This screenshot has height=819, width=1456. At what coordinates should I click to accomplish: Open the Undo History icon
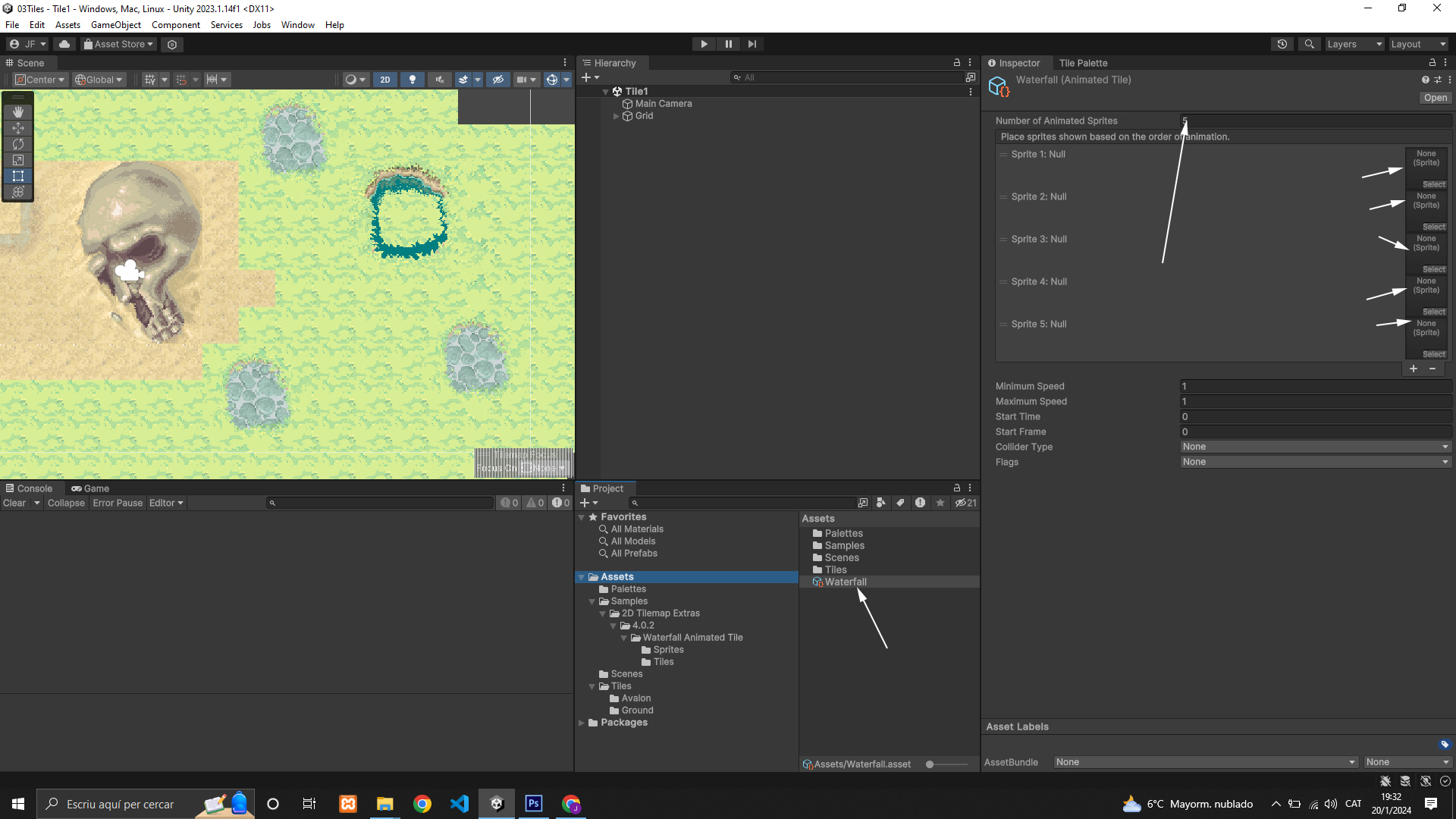click(1282, 44)
